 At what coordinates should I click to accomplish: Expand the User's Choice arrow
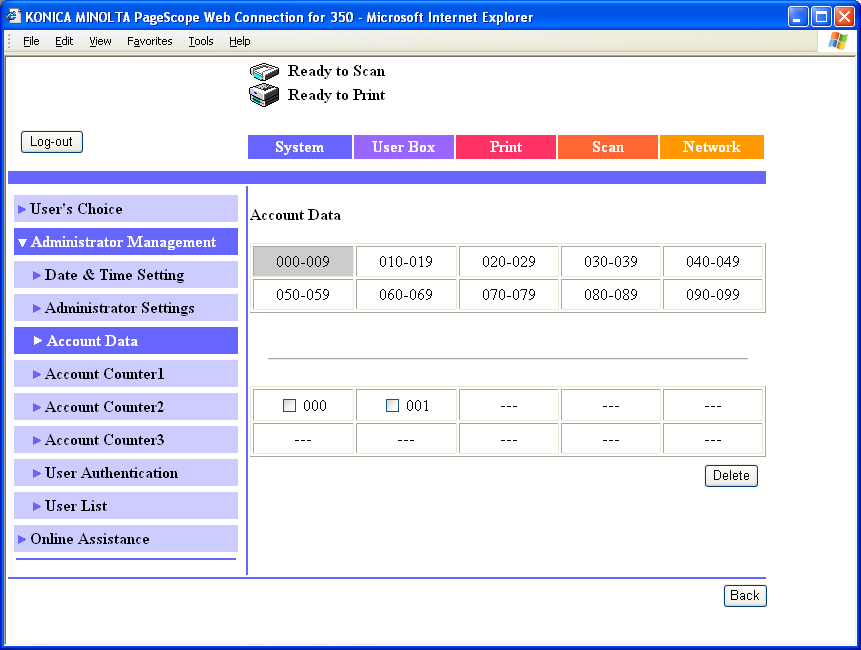[x=22, y=209]
